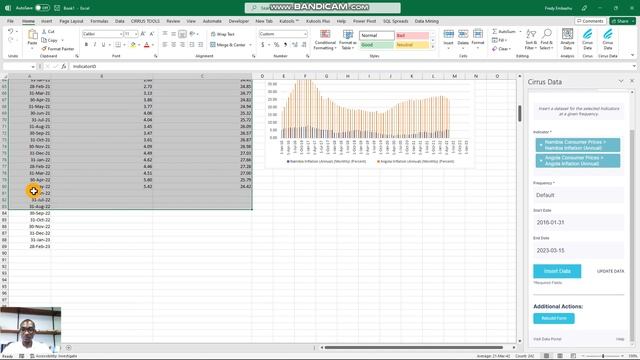Open Cirrus Data pane options chevron

(x=621, y=81)
